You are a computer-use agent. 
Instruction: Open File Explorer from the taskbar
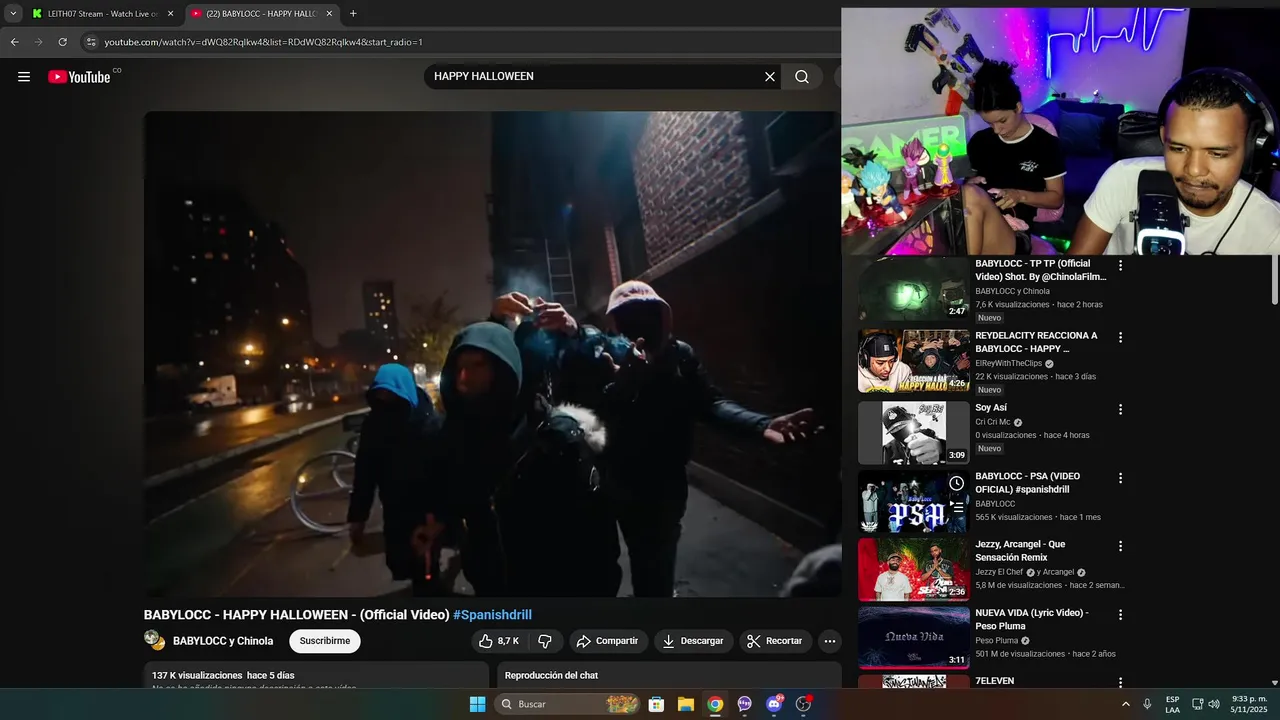pos(686,704)
